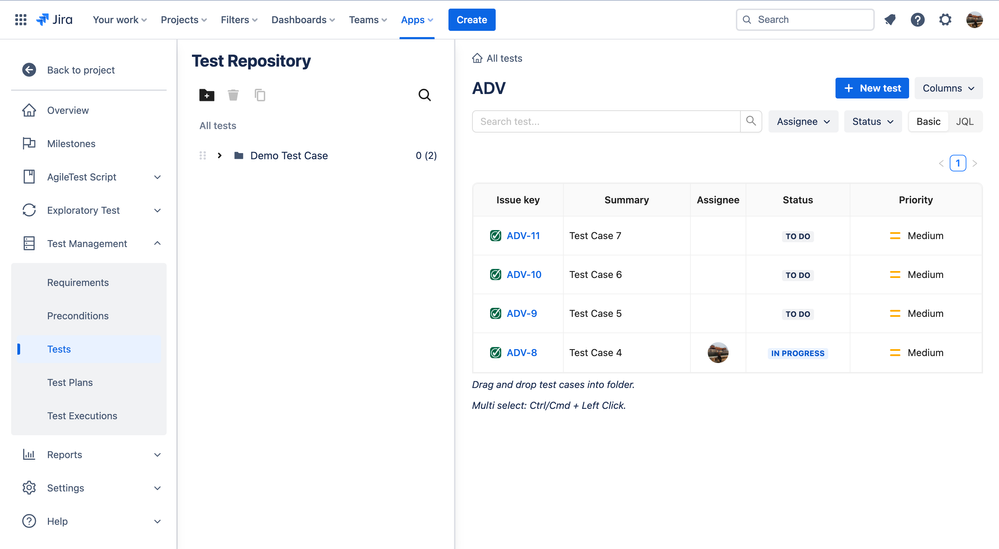The width and height of the screenshot is (999, 549).
Task: Click the test icon next to ADV-11
Action: coord(495,236)
